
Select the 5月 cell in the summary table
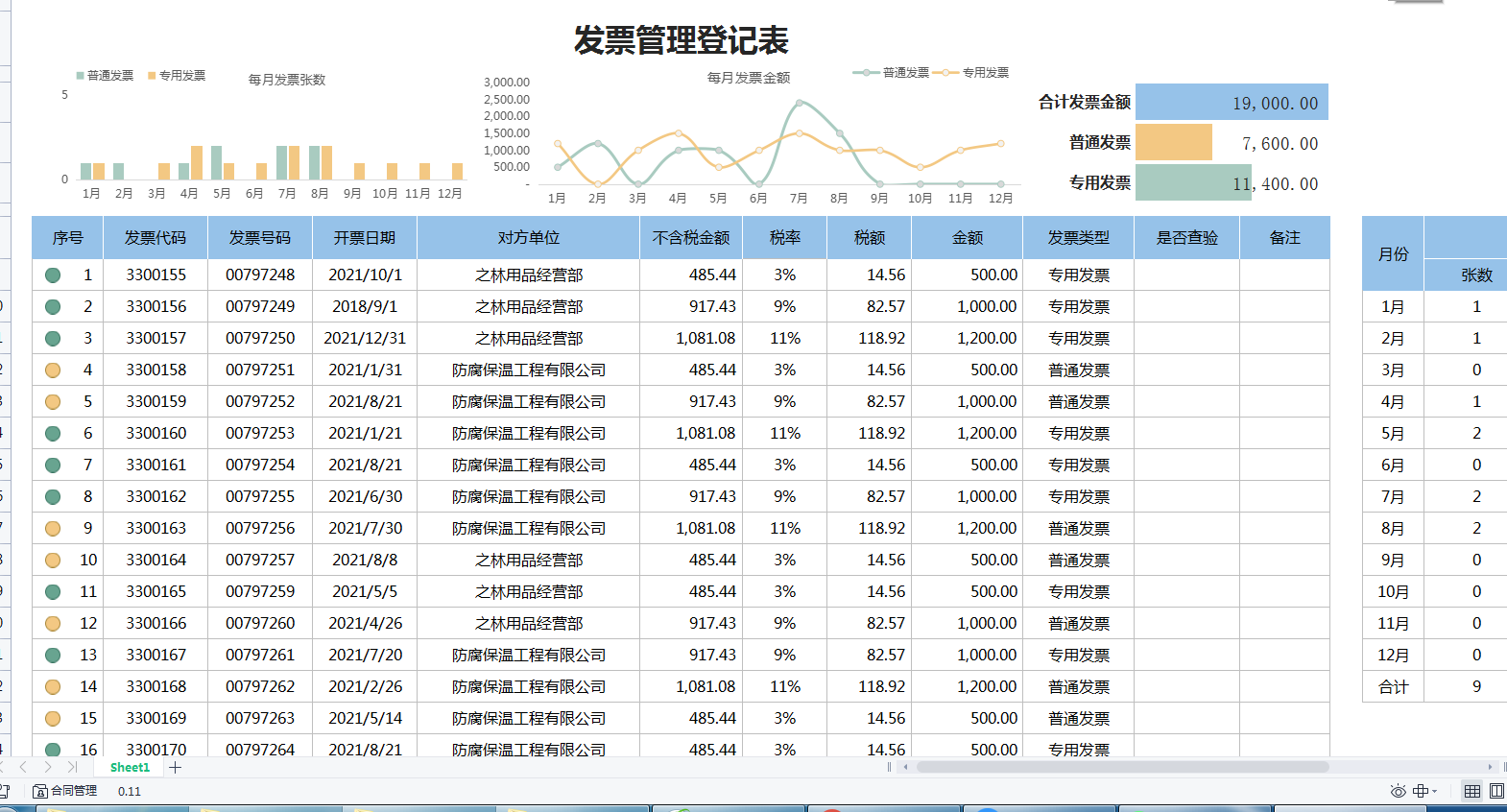pos(1394,434)
